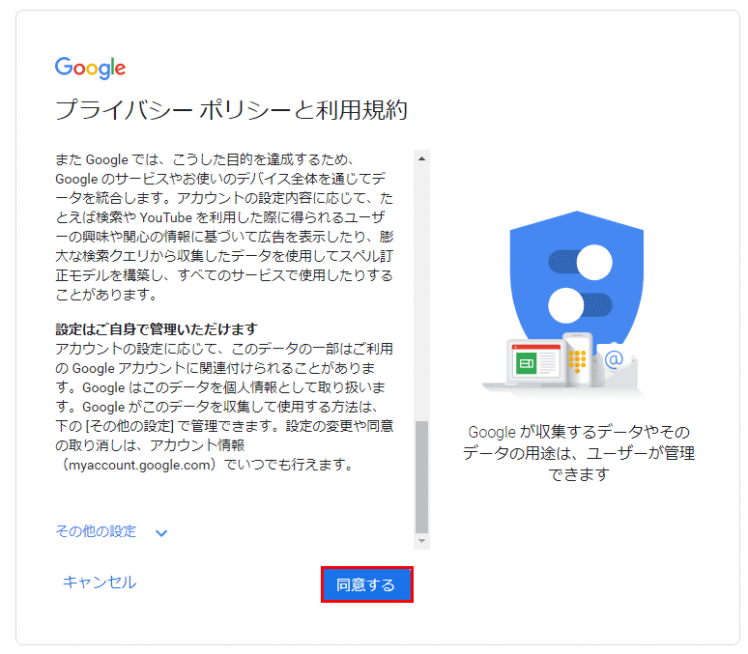The image size is (748, 654).
Task: Click the caption text under the shield image
Action: [x=579, y=453]
